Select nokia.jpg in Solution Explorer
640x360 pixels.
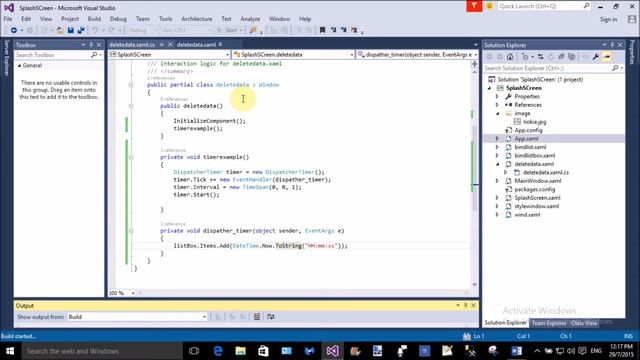coord(534,122)
